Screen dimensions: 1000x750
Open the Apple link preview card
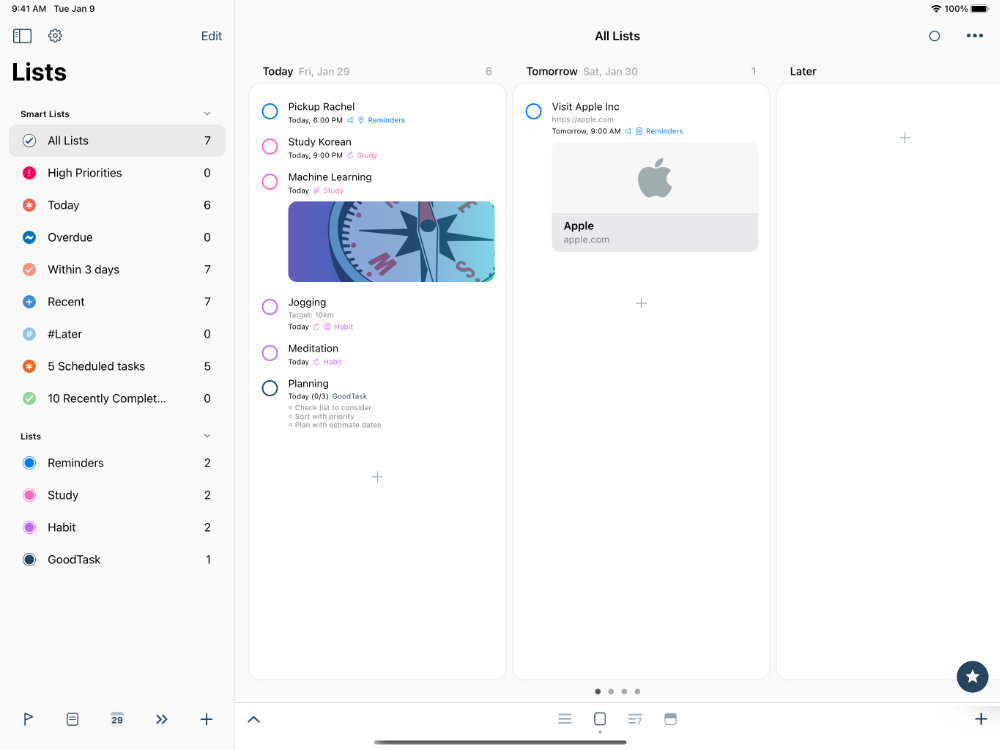[x=655, y=197]
